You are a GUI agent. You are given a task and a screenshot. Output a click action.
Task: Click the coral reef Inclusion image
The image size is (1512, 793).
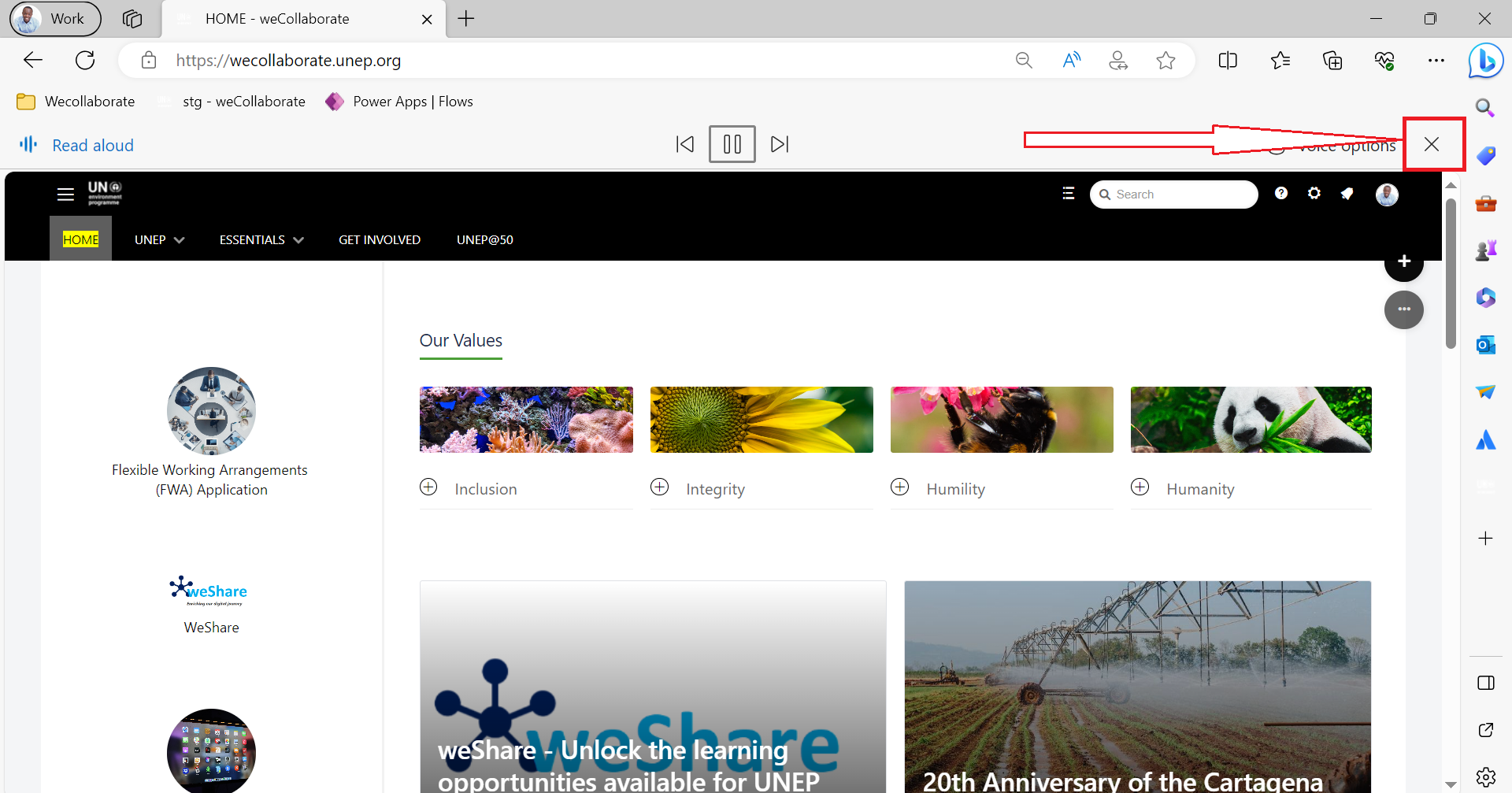tap(526, 420)
